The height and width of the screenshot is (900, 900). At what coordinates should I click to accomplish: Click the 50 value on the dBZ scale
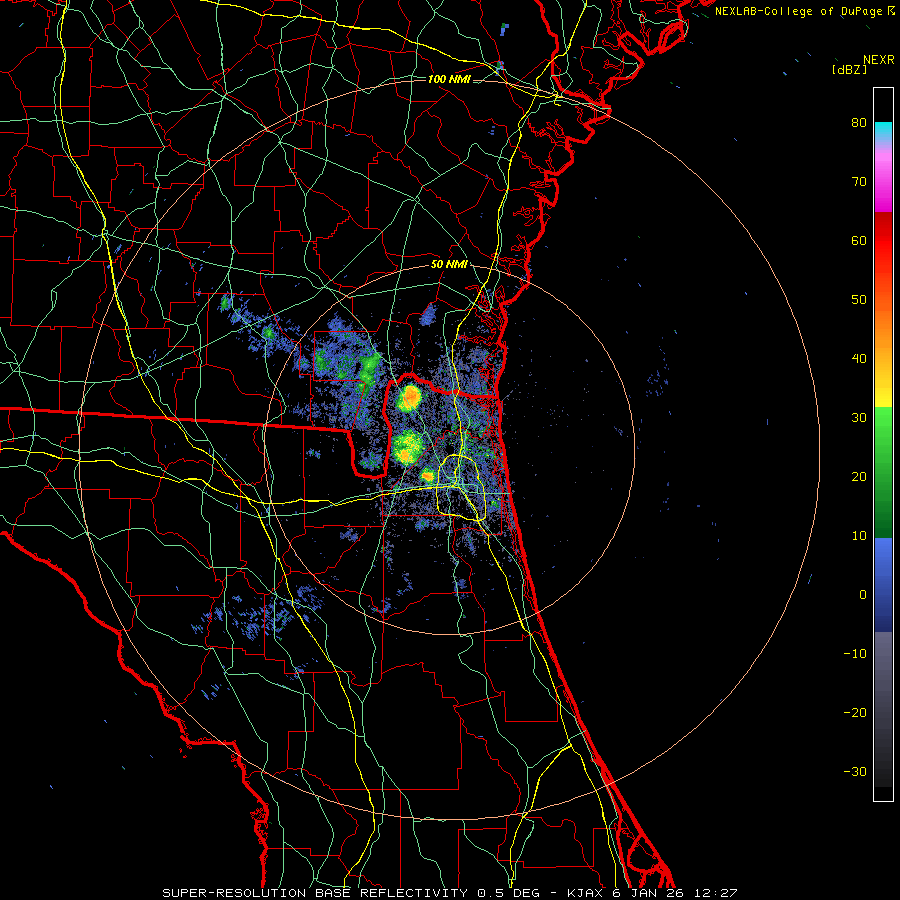tap(859, 300)
